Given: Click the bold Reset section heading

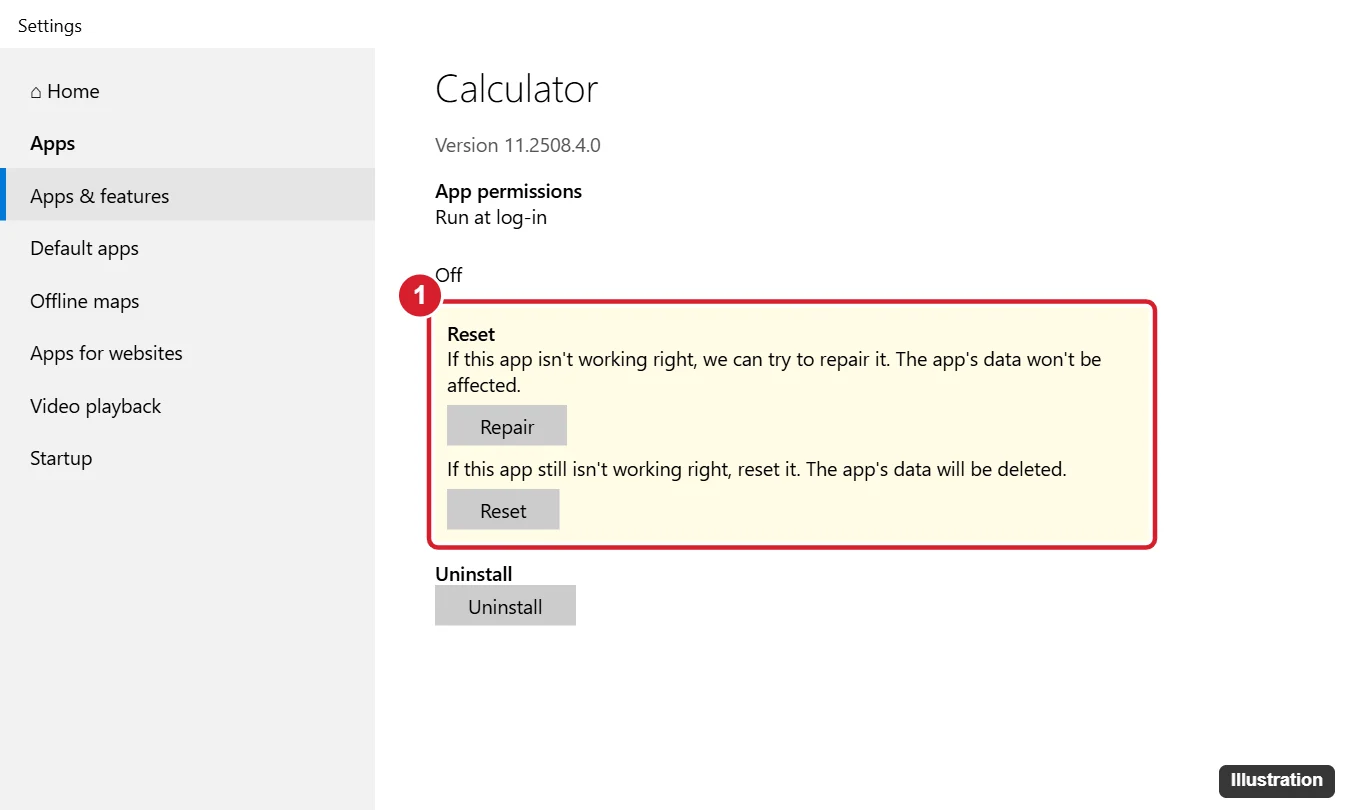Looking at the screenshot, I should click(471, 334).
